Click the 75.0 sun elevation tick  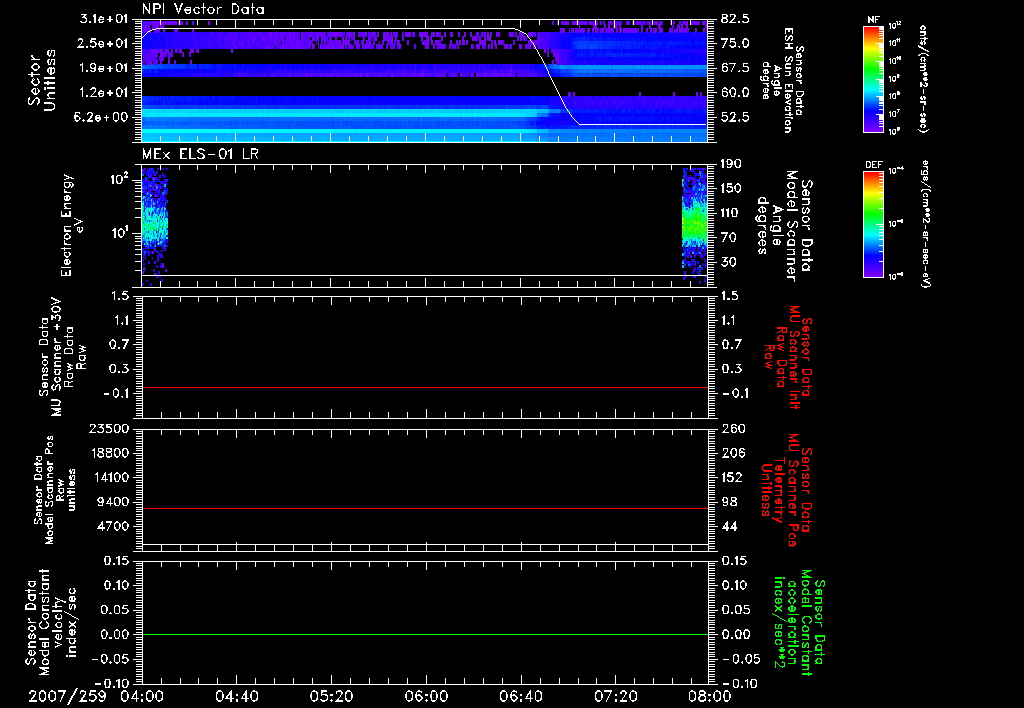[735, 43]
